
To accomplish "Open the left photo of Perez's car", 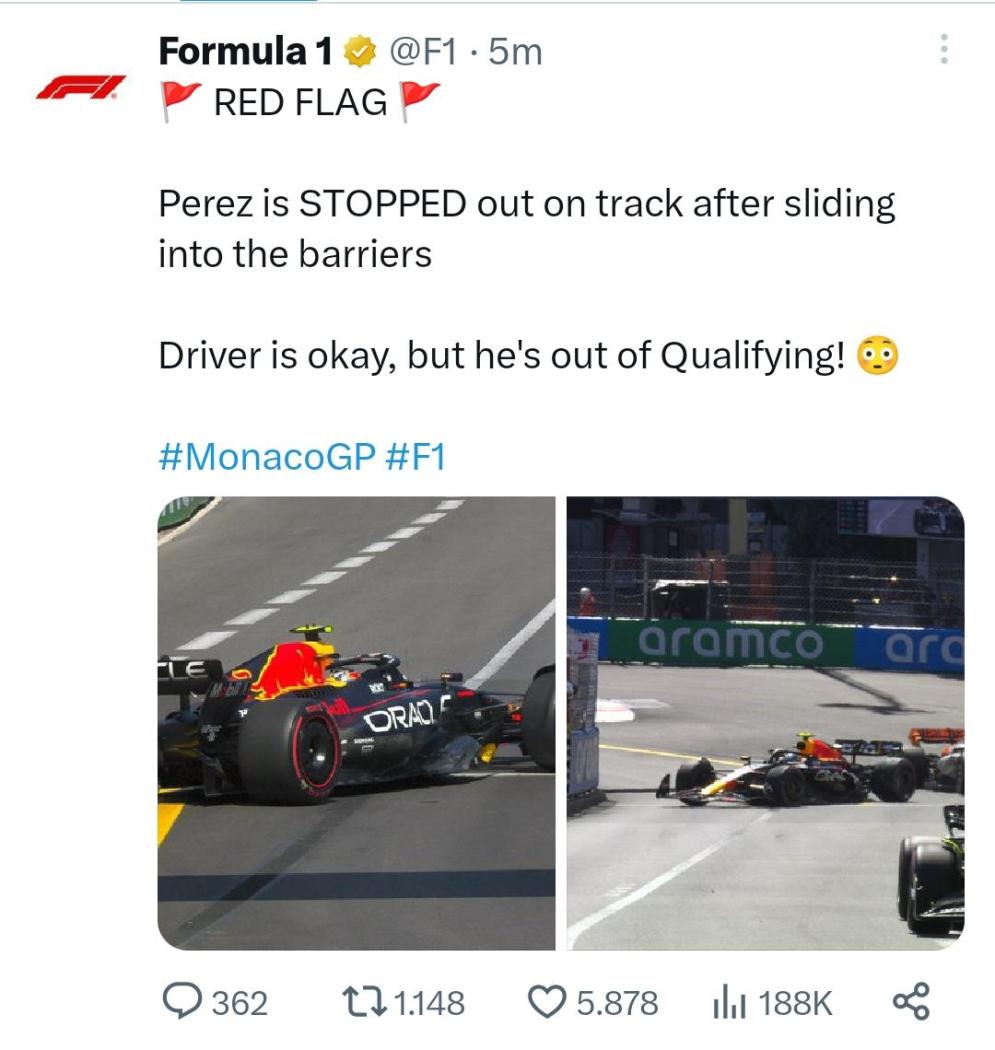I will click(x=356, y=722).
